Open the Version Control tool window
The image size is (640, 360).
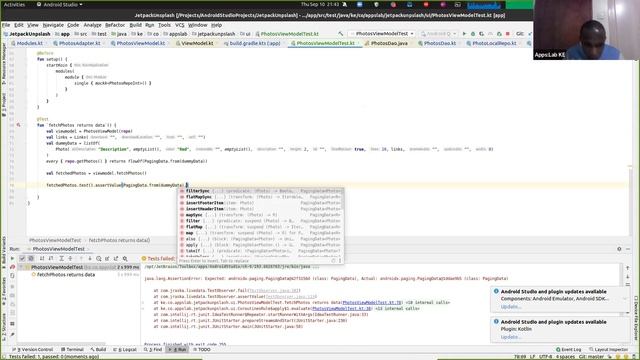click(32, 349)
